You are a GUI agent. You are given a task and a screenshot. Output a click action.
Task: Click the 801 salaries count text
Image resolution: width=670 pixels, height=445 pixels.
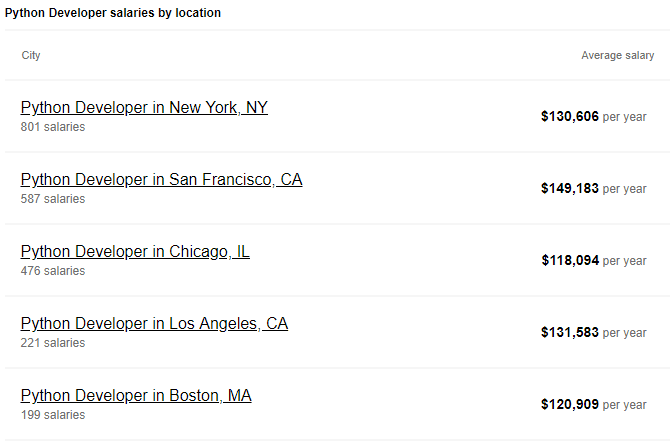53,127
